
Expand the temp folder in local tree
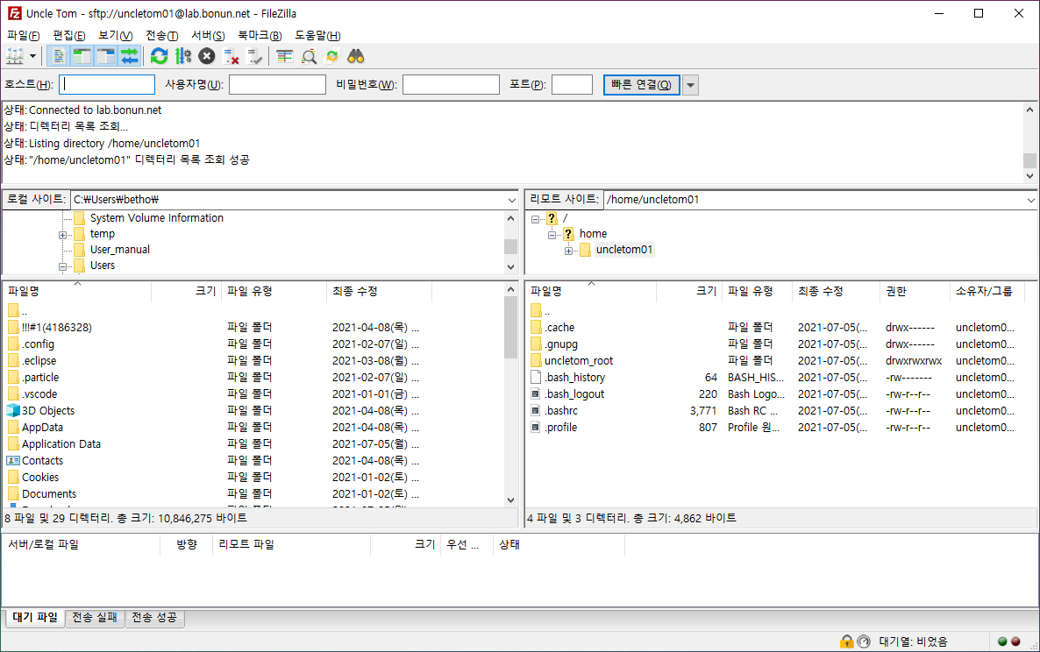62,235
